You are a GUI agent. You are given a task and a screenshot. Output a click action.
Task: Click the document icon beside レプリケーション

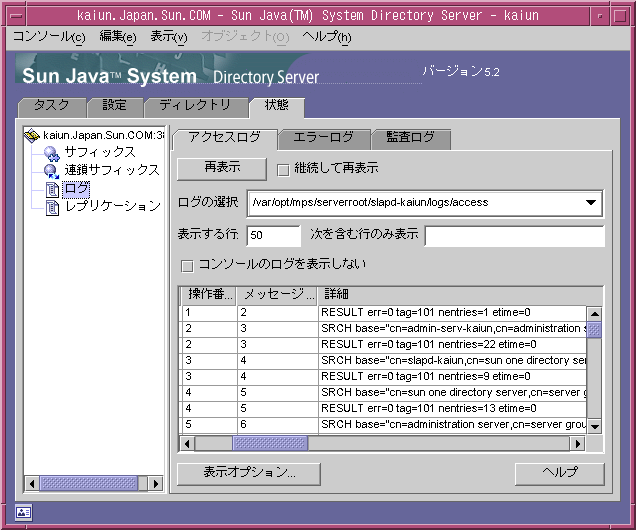[x=52, y=207]
